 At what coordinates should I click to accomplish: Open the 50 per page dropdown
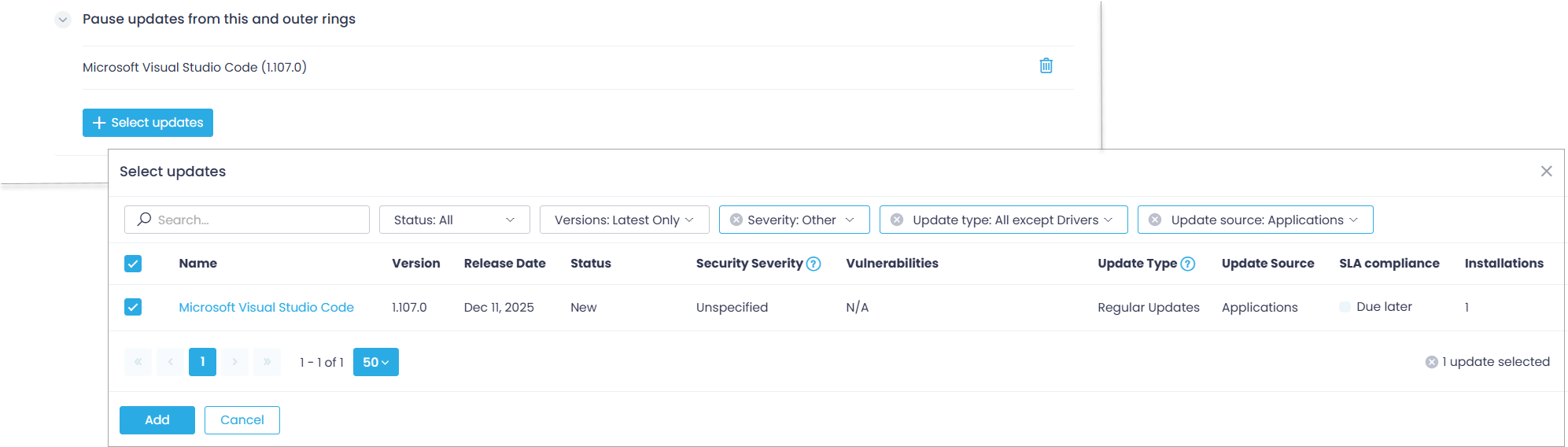376,362
